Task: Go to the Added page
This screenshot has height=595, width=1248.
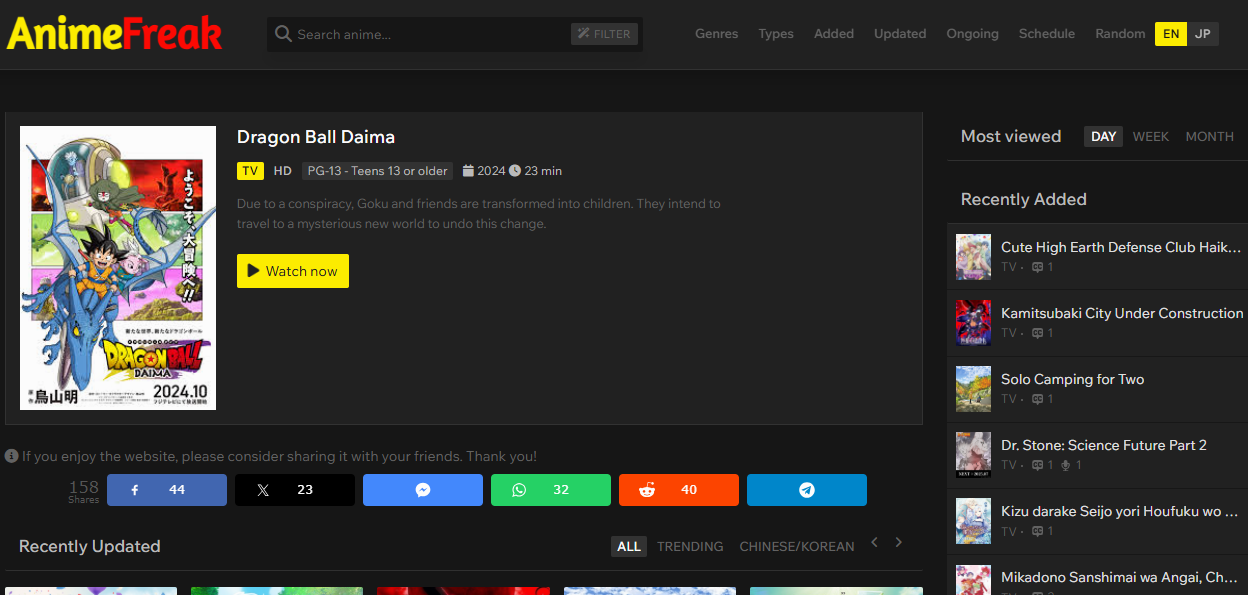Action: click(834, 34)
